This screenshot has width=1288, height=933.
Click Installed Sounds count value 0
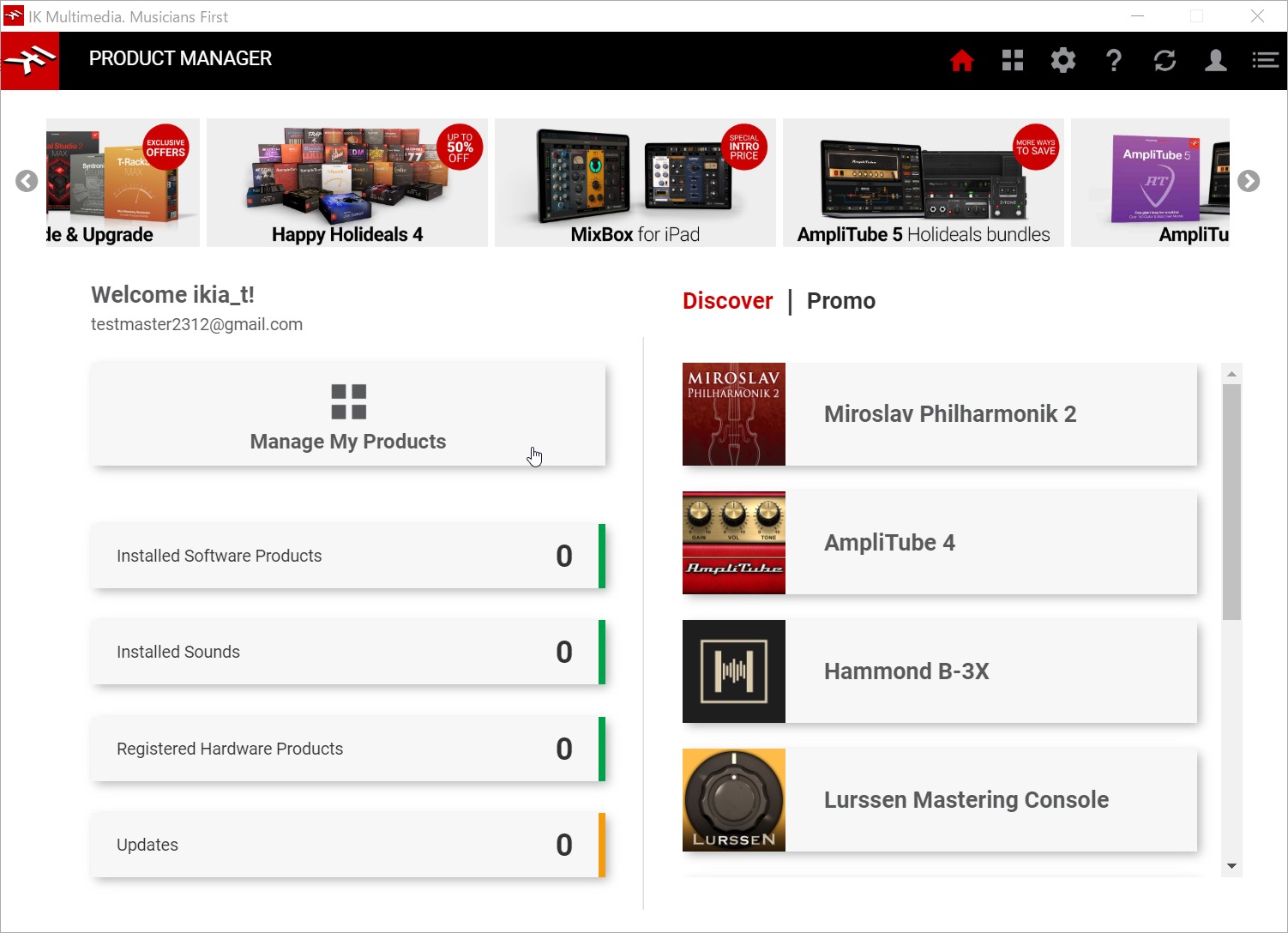(x=564, y=652)
